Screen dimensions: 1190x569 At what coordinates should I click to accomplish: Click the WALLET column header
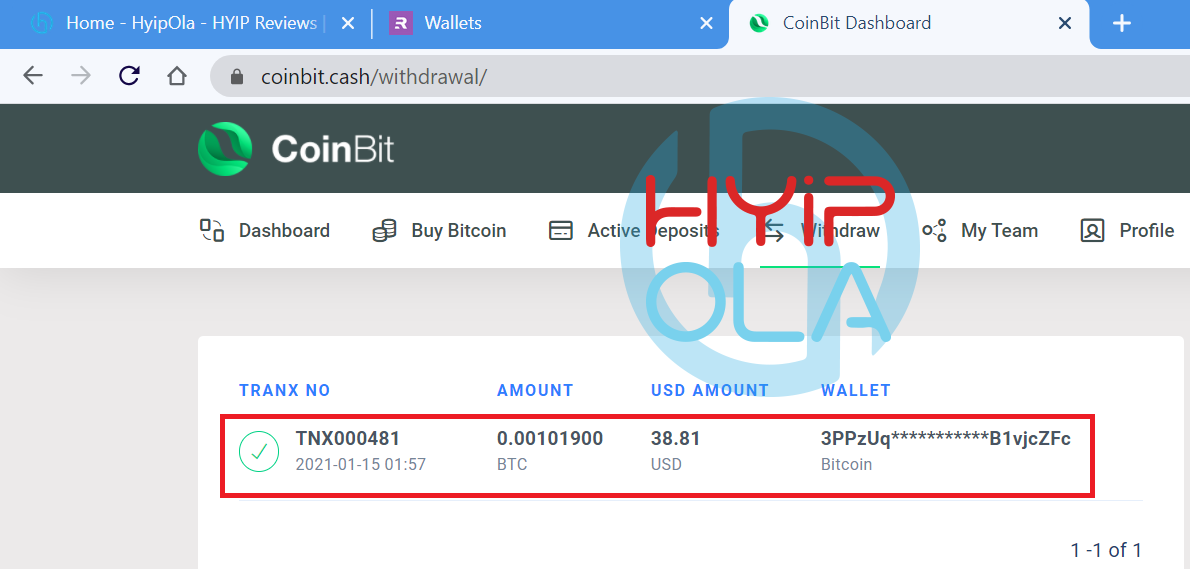(x=856, y=391)
